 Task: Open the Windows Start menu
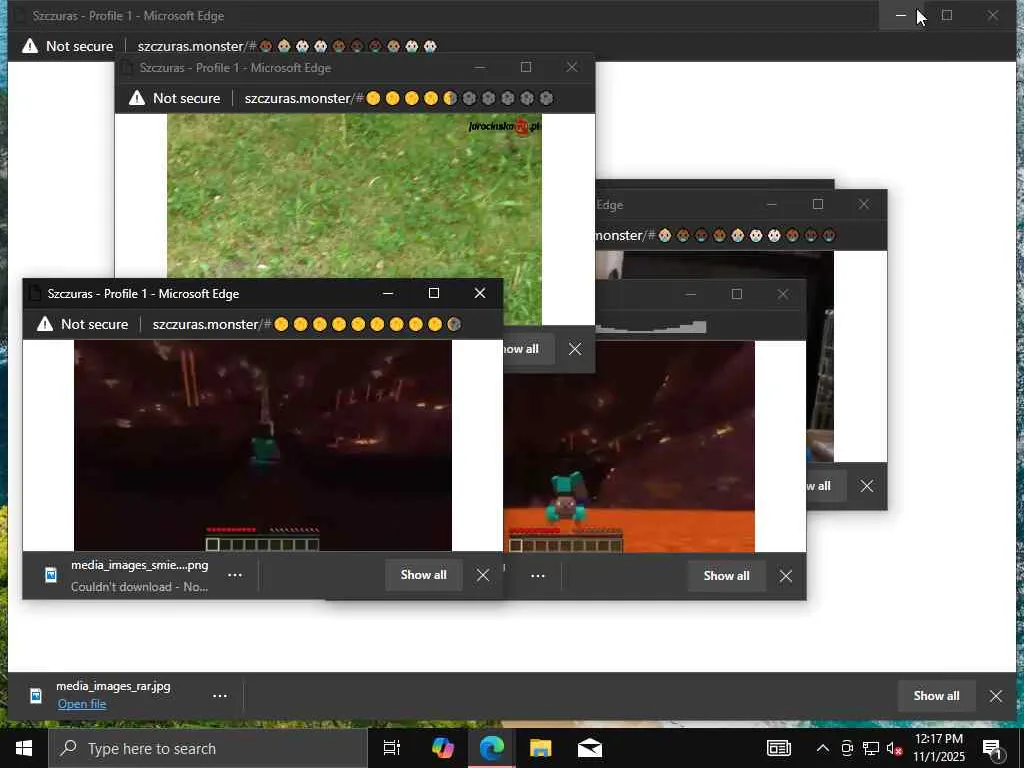click(x=24, y=748)
